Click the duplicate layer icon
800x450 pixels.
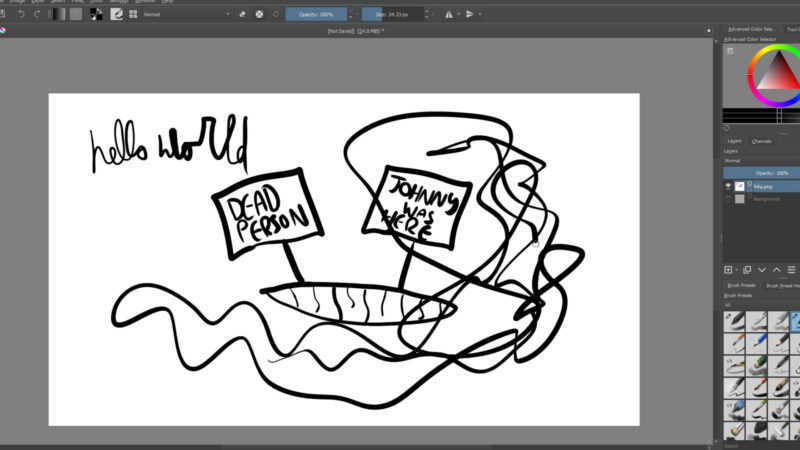pos(746,269)
